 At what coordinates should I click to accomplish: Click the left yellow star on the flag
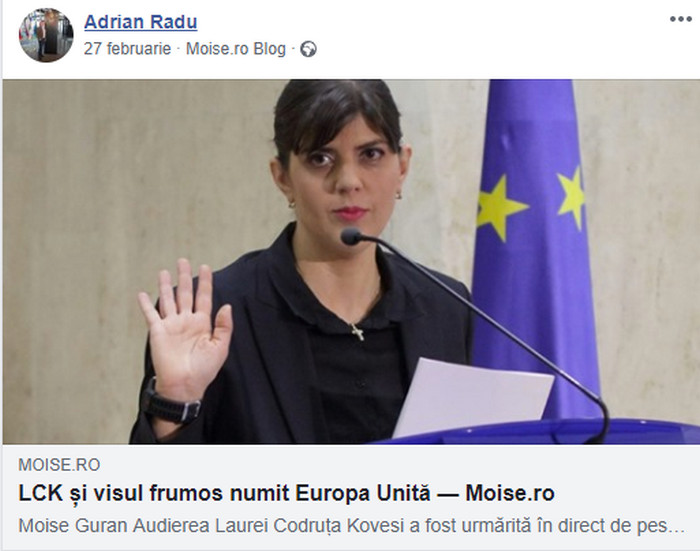coord(500,208)
